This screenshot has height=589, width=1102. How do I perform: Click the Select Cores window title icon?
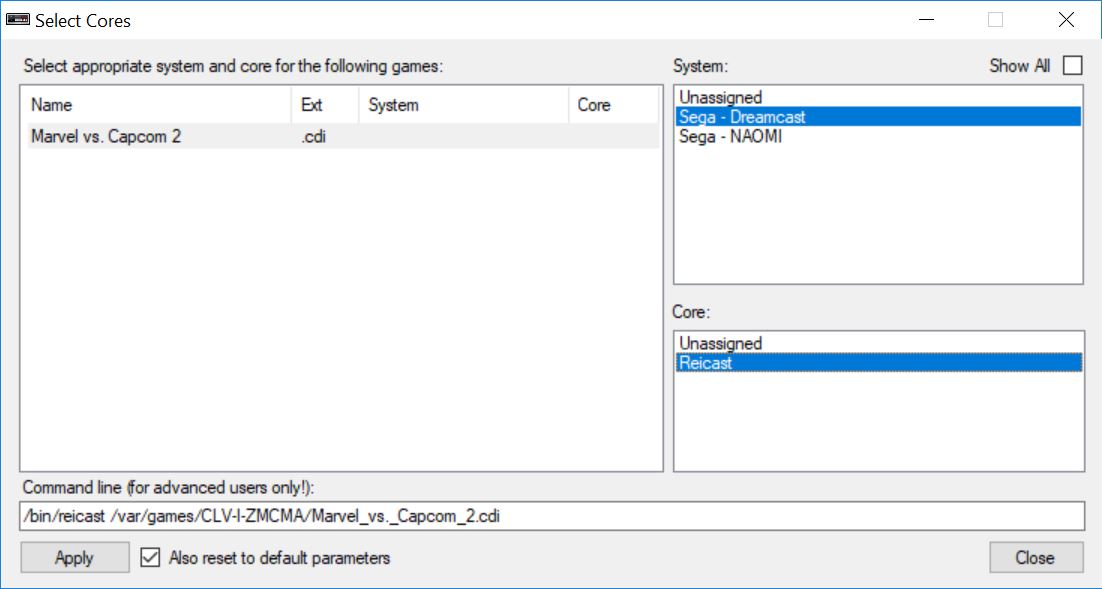(x=18, y=20)
